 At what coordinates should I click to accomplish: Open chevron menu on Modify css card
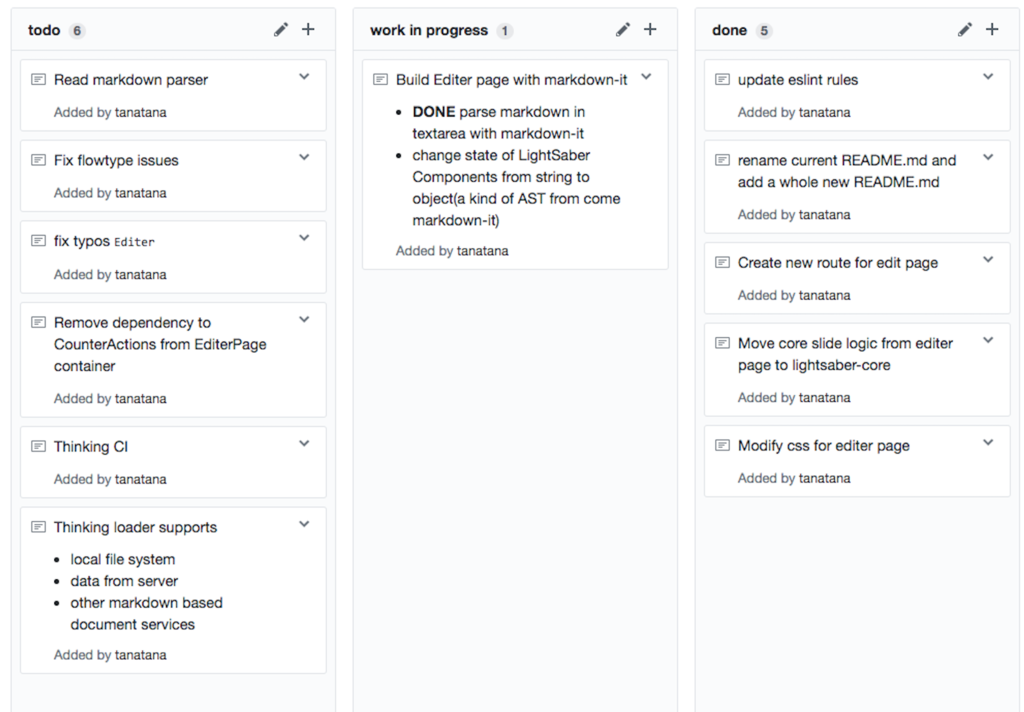988,442
